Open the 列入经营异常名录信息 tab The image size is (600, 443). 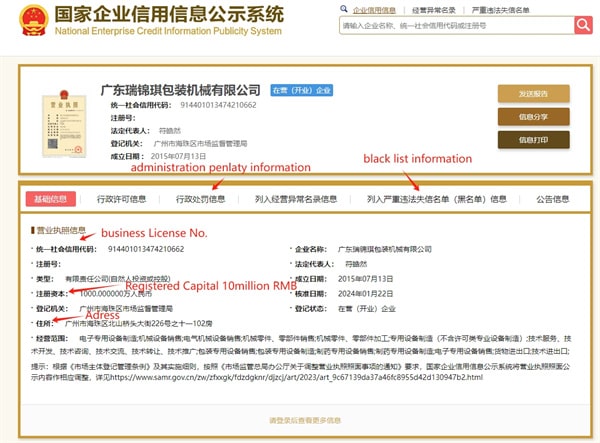point(296,199)
